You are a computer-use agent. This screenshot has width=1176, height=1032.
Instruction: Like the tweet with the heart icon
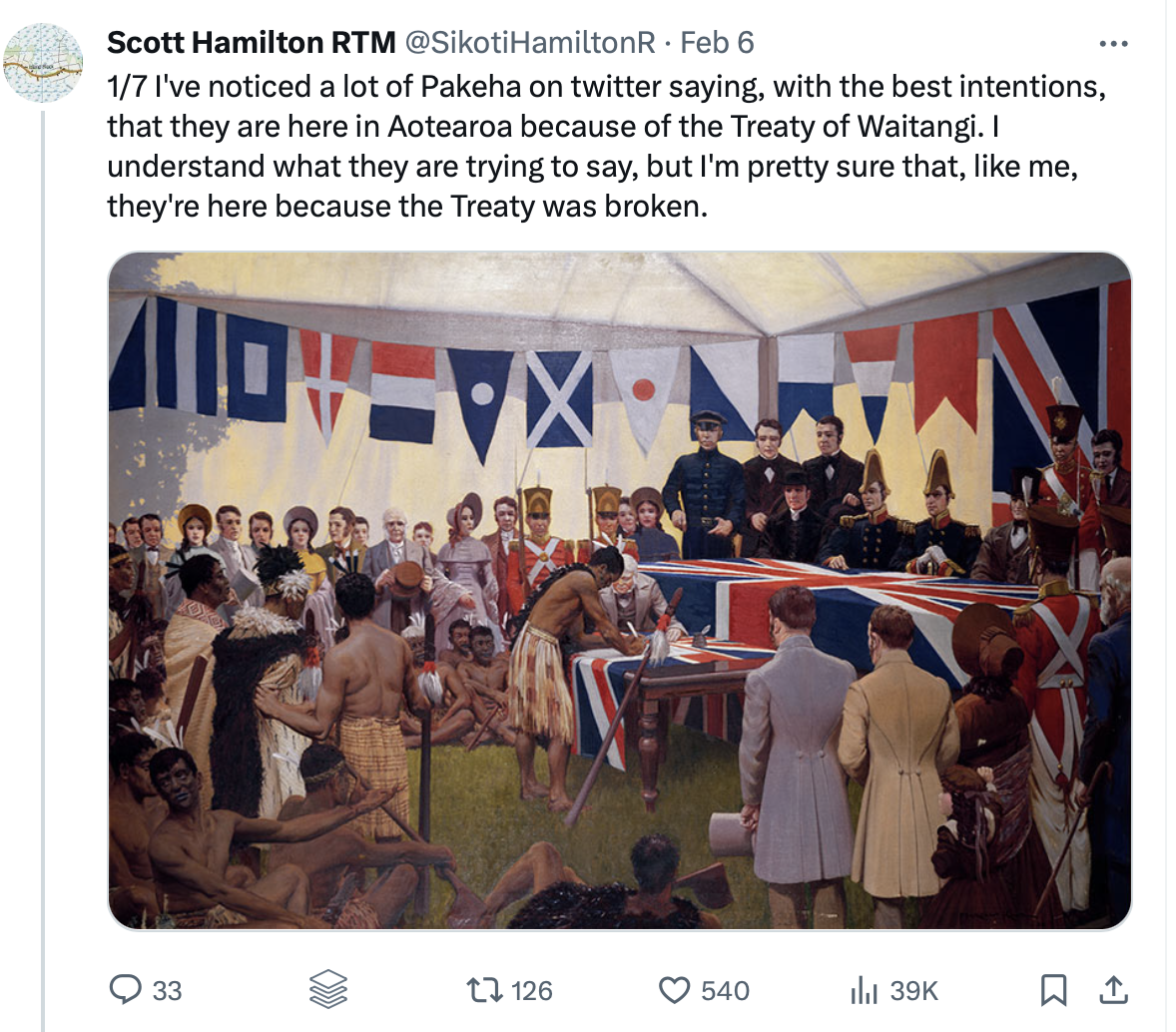[674, 990]
